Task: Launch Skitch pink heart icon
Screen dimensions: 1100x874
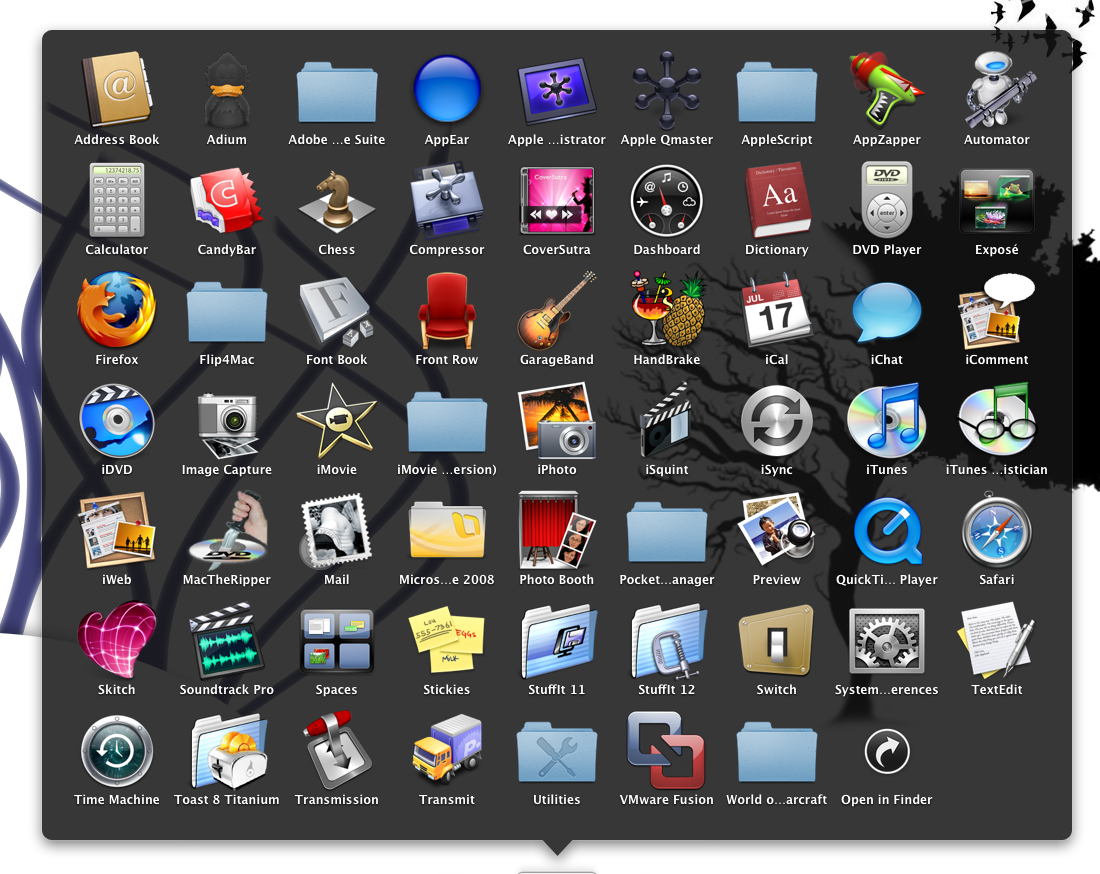Action: coord(116,640)
